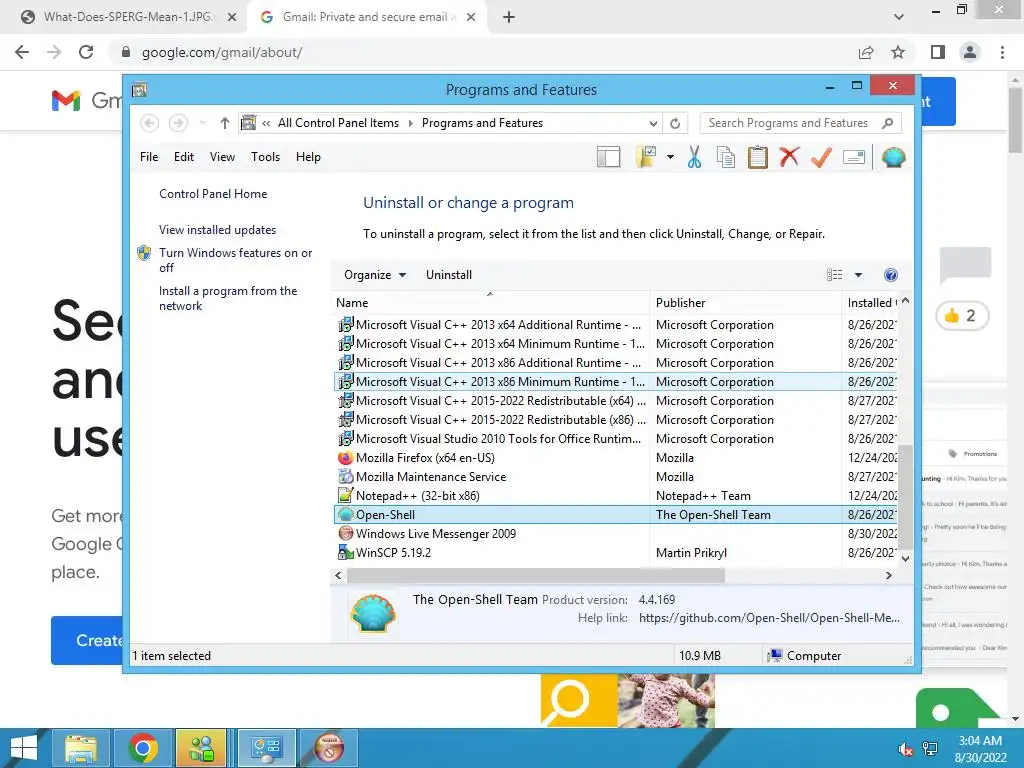Sort by Name column header

490,303
